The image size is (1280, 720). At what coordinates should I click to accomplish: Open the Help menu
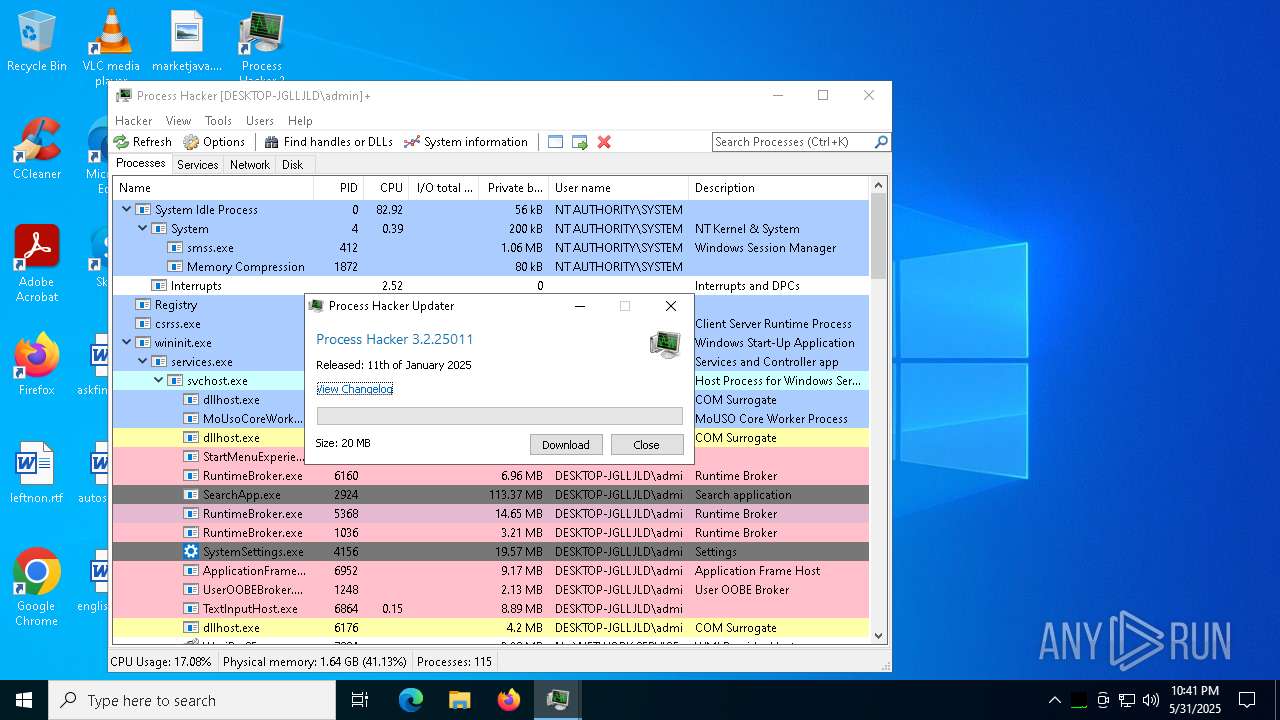pyautogui.click(x=300, y=120)
